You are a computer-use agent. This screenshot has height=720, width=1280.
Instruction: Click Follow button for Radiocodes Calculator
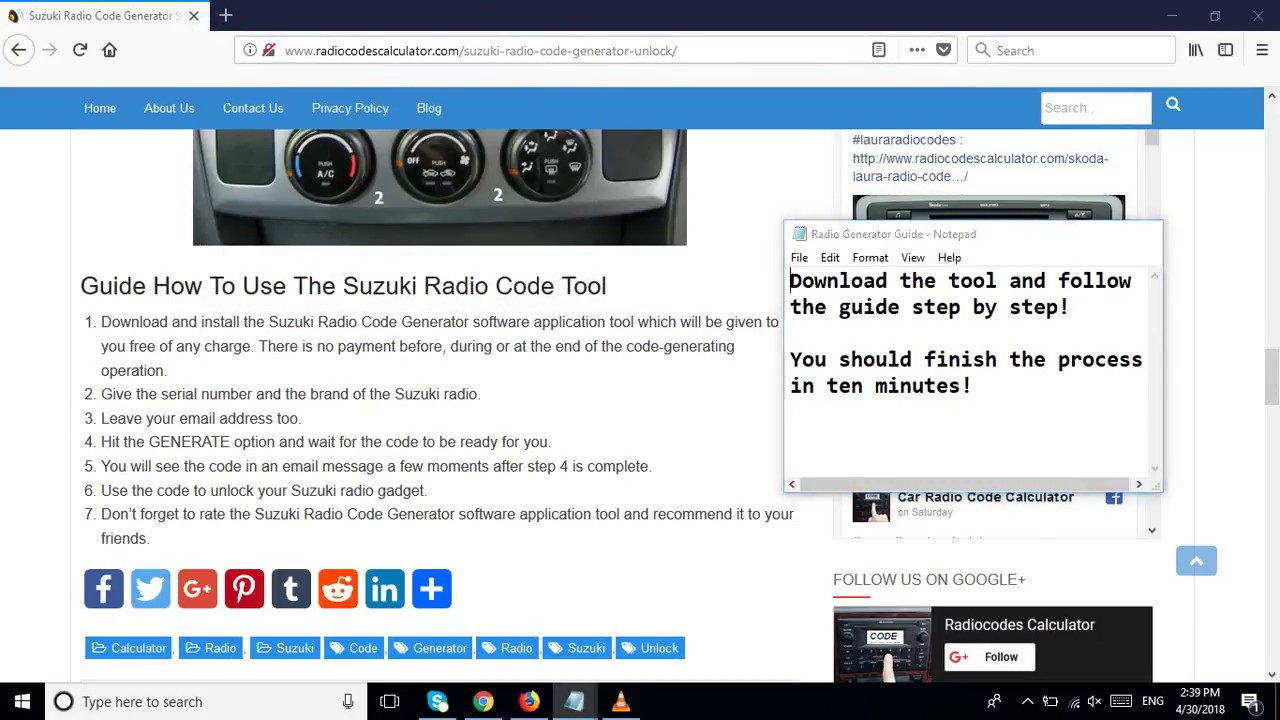point(988,657)
